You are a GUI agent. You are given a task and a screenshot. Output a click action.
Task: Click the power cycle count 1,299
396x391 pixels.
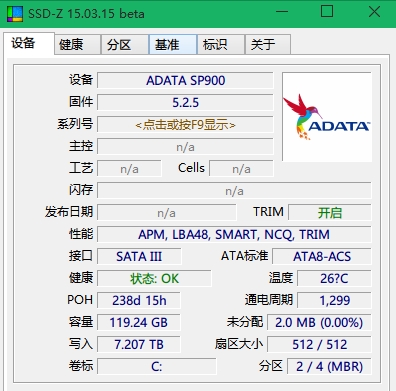click(x=334, y=301)
